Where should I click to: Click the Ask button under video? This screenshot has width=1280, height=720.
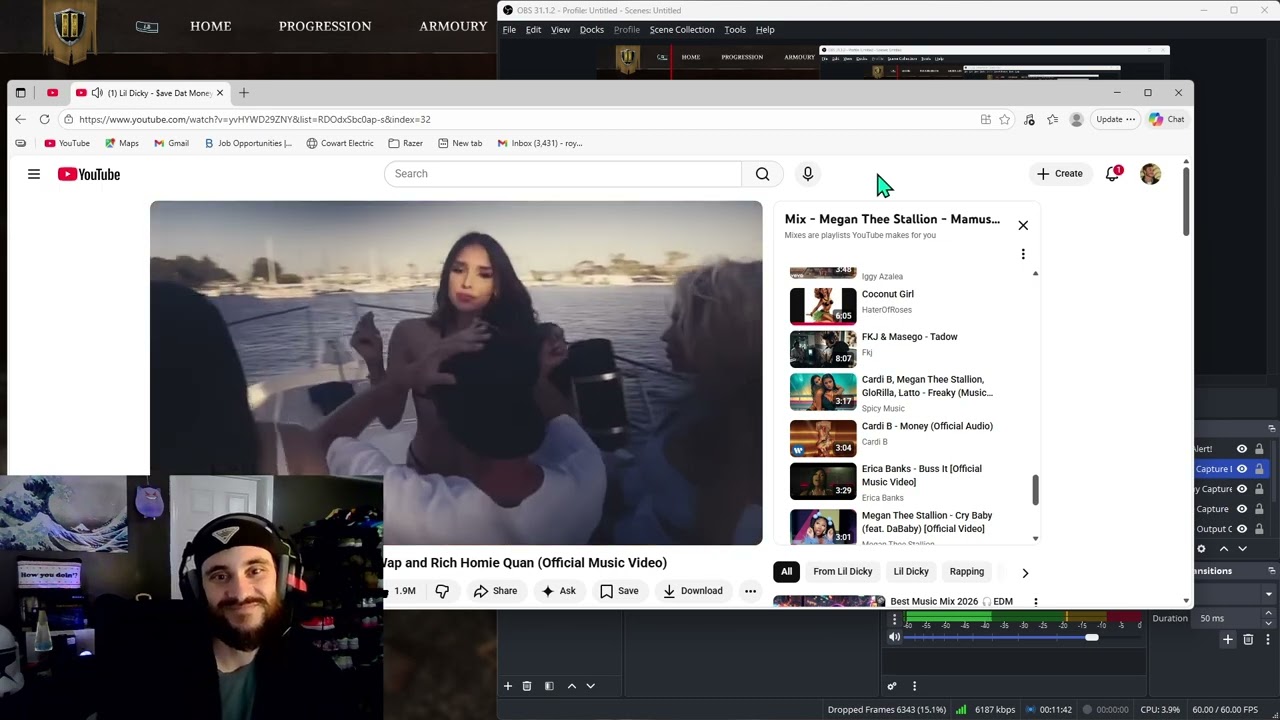click(558, 591)
